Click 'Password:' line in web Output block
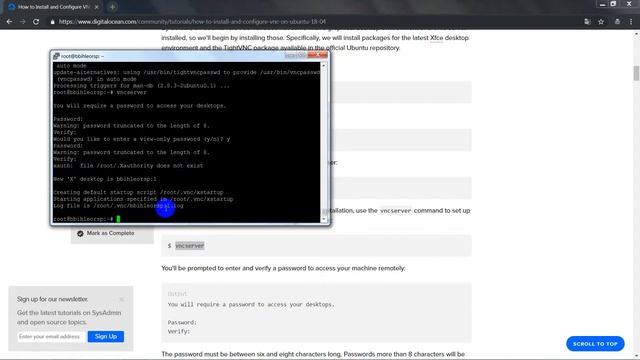This screenshot has width=640, height=360. click(182, 322)
